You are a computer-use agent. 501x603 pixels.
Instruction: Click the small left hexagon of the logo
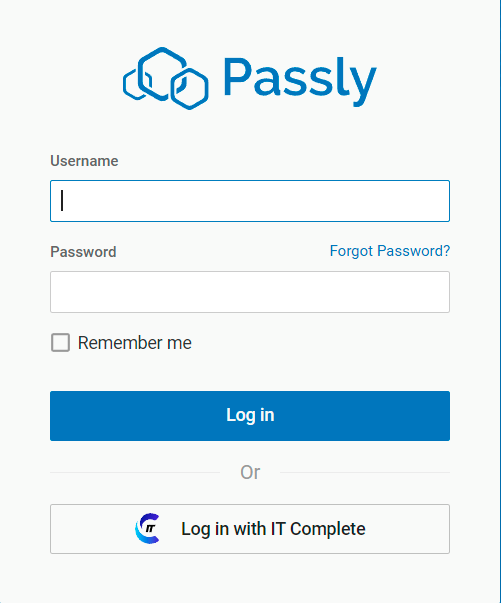coord(136,84)
